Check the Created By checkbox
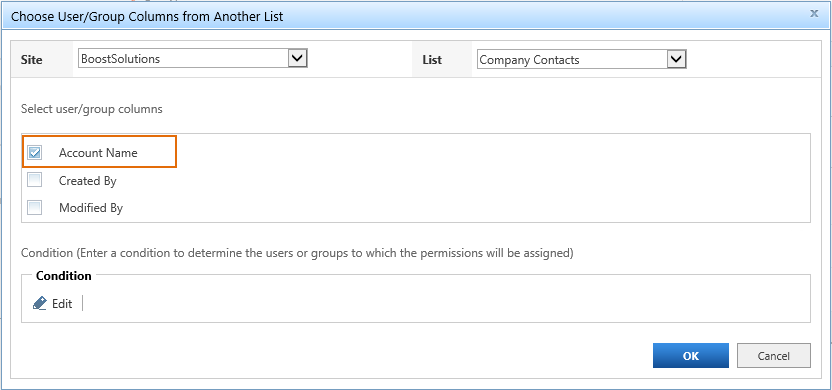The width and height of the screenshot is (832, 390). pos(35,180)
